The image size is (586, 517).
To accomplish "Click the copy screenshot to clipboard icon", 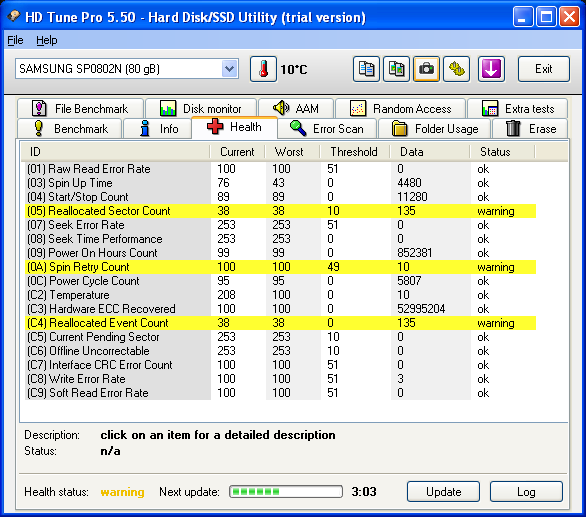I will pyautogui.click(x=396, y=69).
